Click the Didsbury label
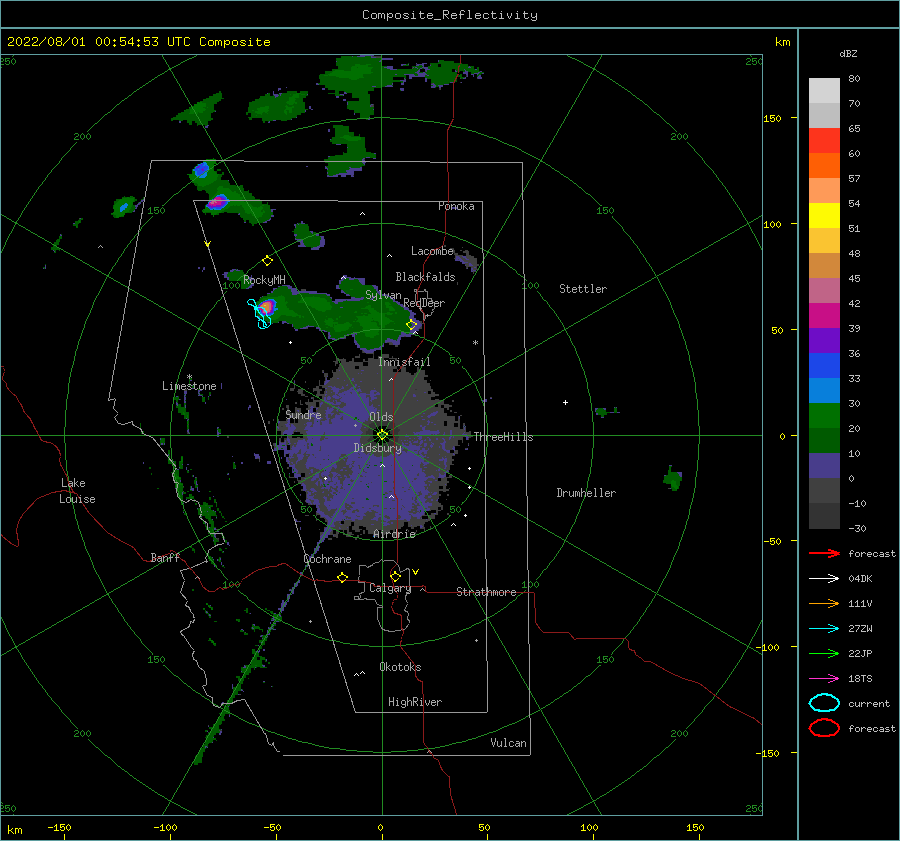 pos(377,448)
